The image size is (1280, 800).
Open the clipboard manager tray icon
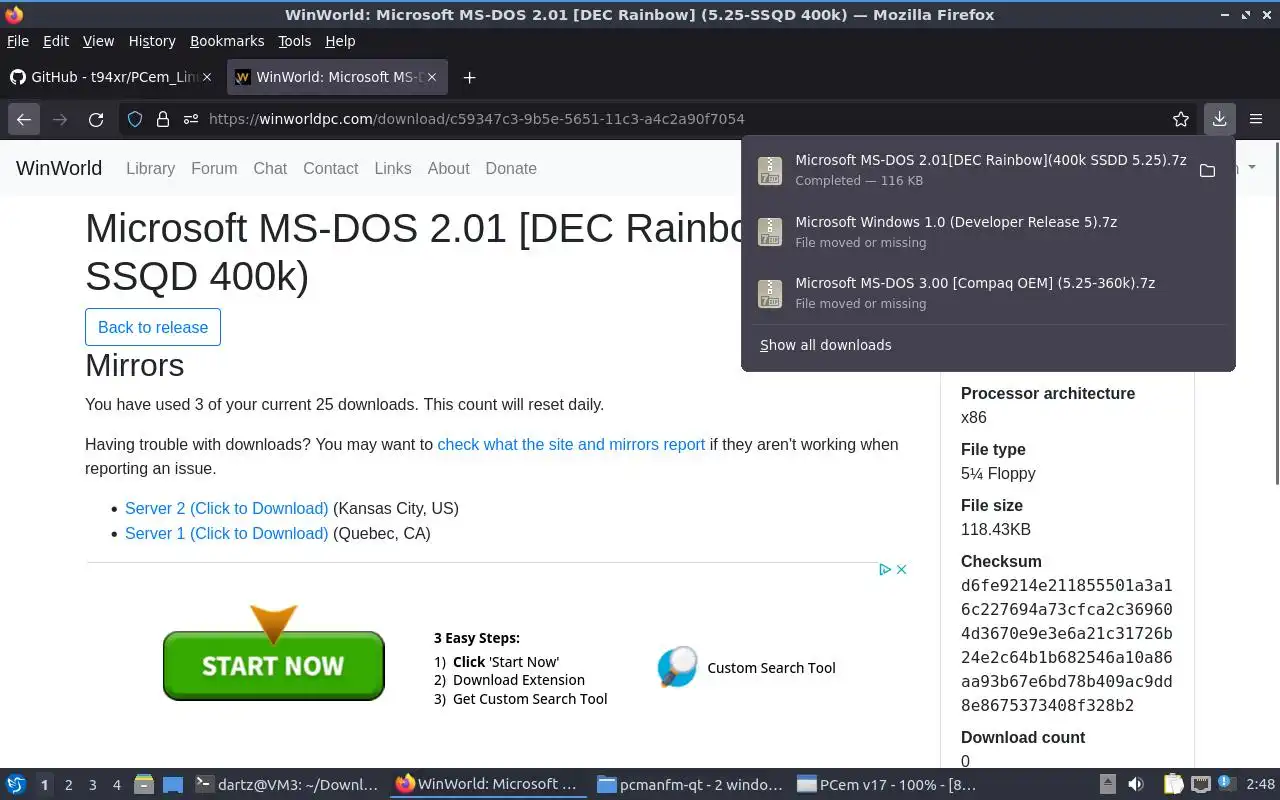1173,784
